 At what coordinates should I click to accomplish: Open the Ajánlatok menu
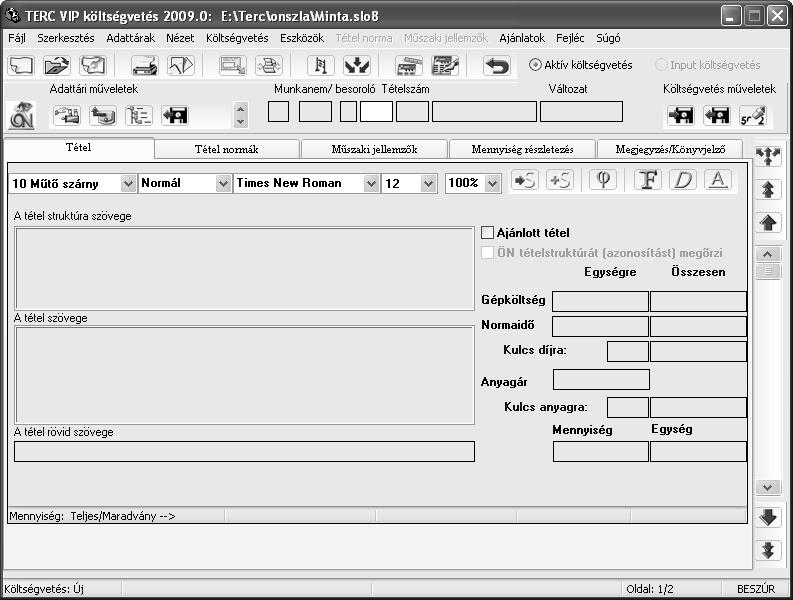tap(522, 38)
